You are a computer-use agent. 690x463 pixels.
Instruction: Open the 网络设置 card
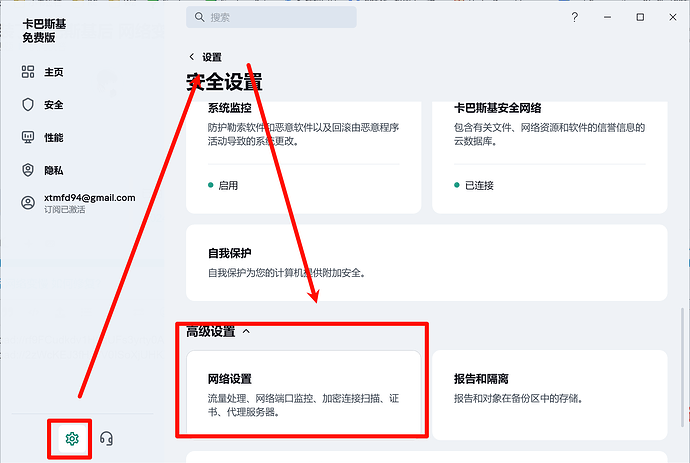tap(304, 394)
